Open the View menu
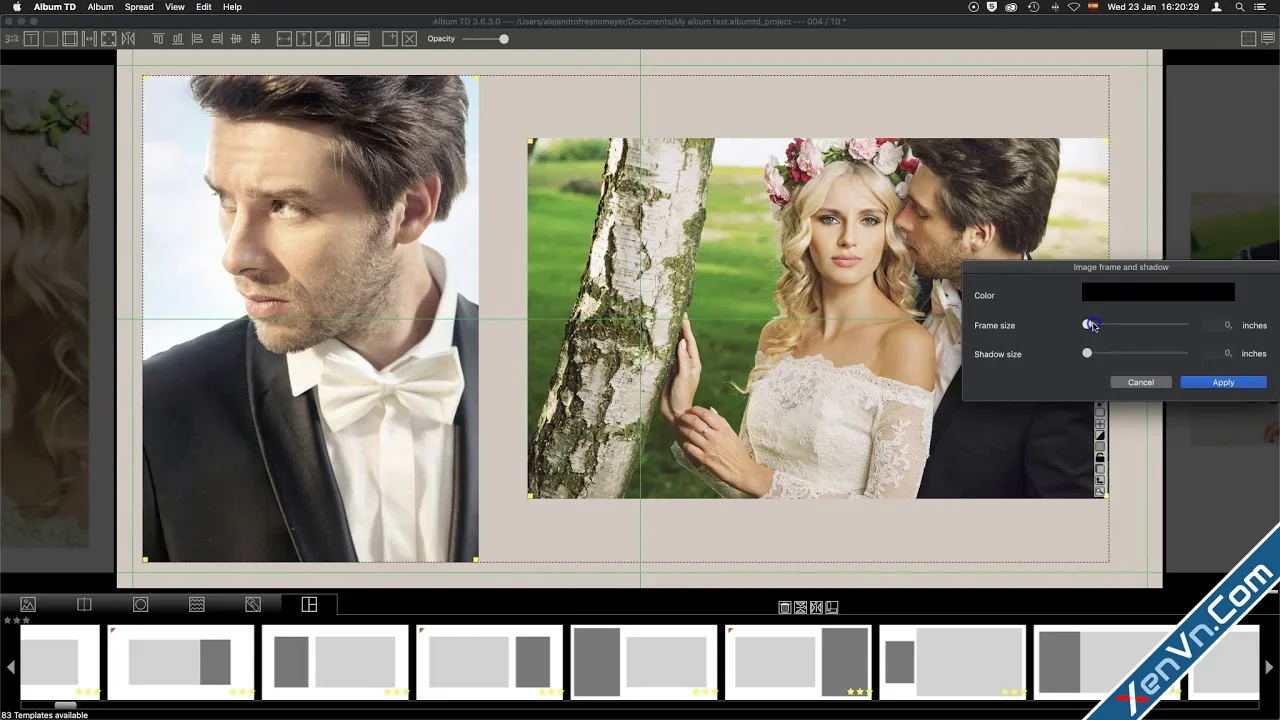1280x720 pixels. (x=175, y=7)
